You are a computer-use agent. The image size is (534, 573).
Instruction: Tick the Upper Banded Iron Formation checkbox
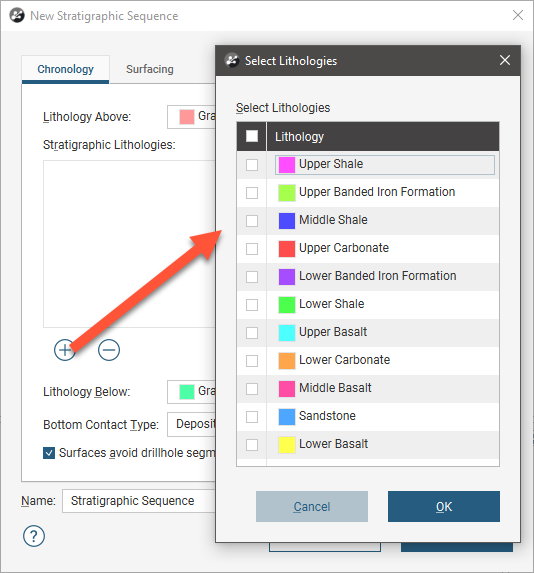(x=252, y=193)
